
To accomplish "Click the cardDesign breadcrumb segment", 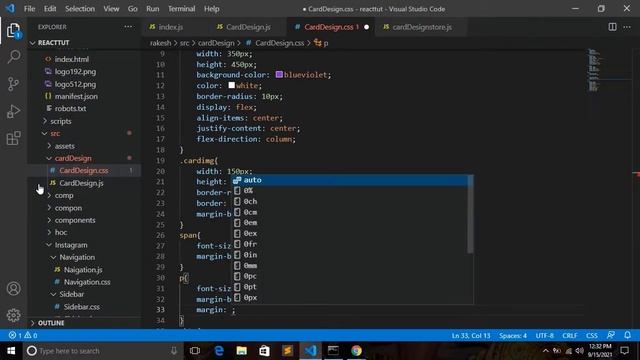I will [x=216, y=43].
